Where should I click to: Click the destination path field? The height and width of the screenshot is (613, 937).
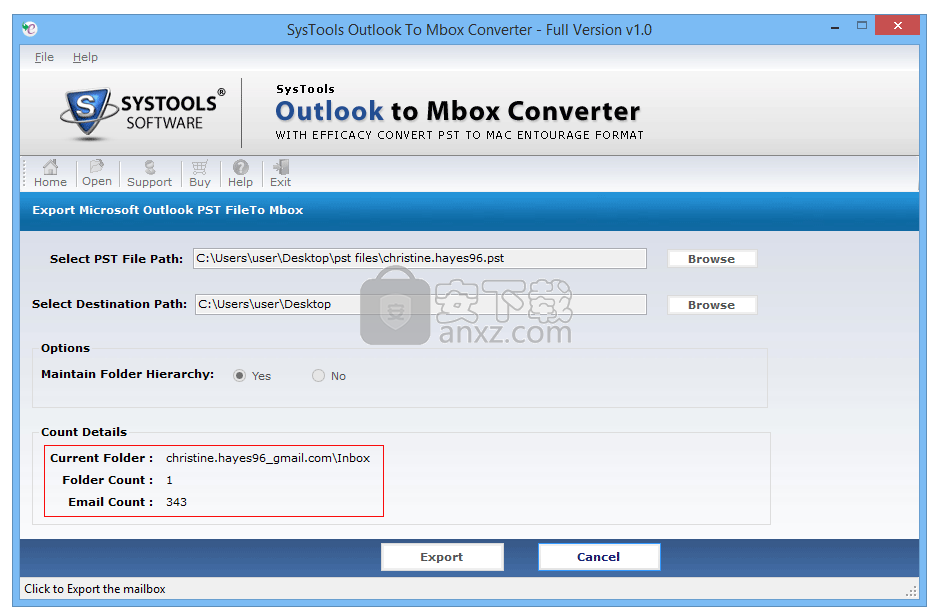pos(421,304)
